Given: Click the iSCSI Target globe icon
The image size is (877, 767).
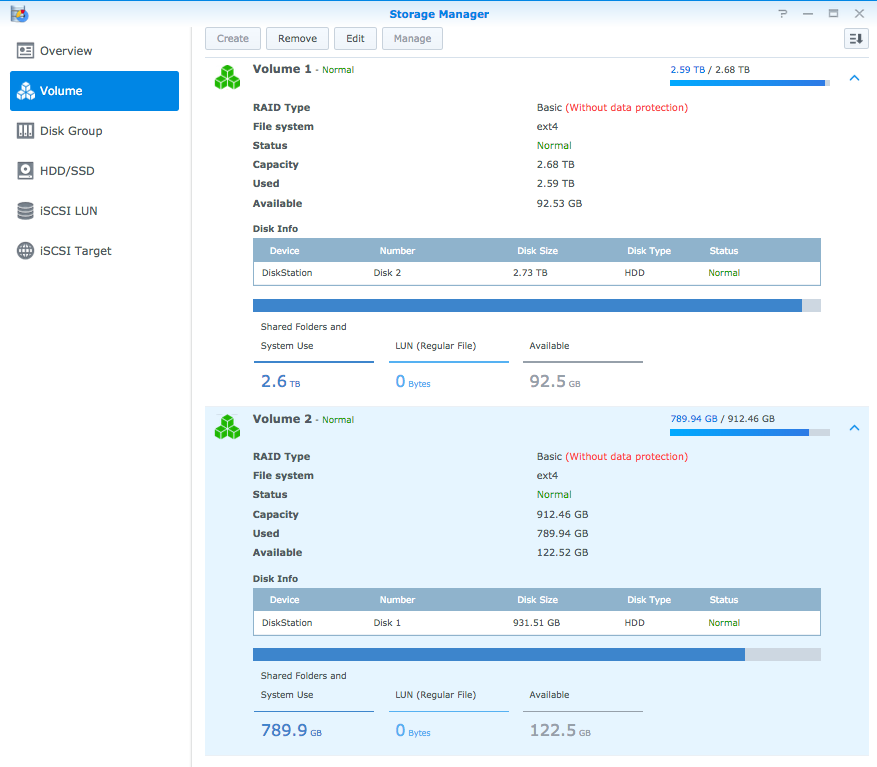Looking at the screenshot, I should (25, 251).
